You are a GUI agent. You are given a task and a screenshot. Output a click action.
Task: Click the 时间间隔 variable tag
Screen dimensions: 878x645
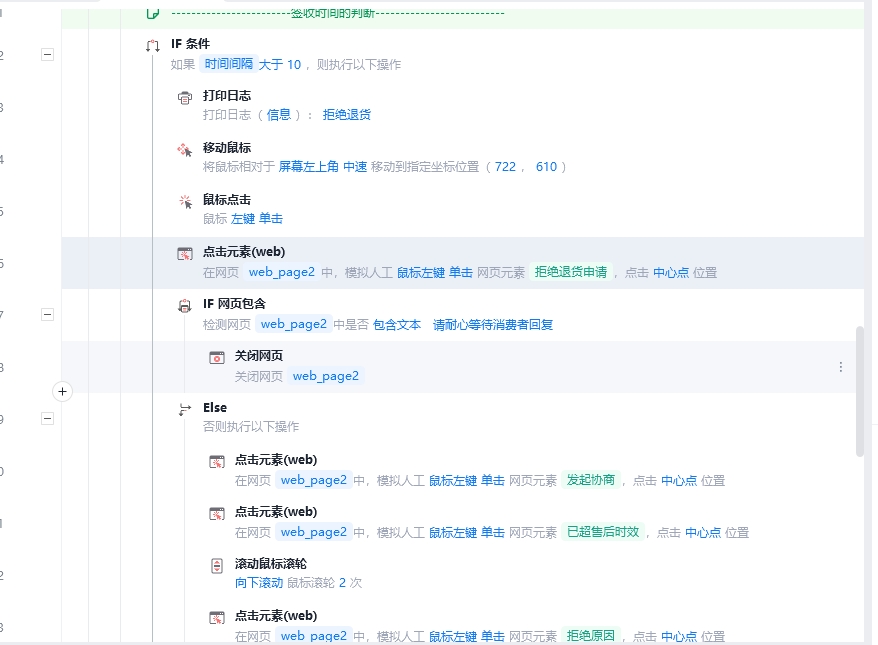coord(228,64)
